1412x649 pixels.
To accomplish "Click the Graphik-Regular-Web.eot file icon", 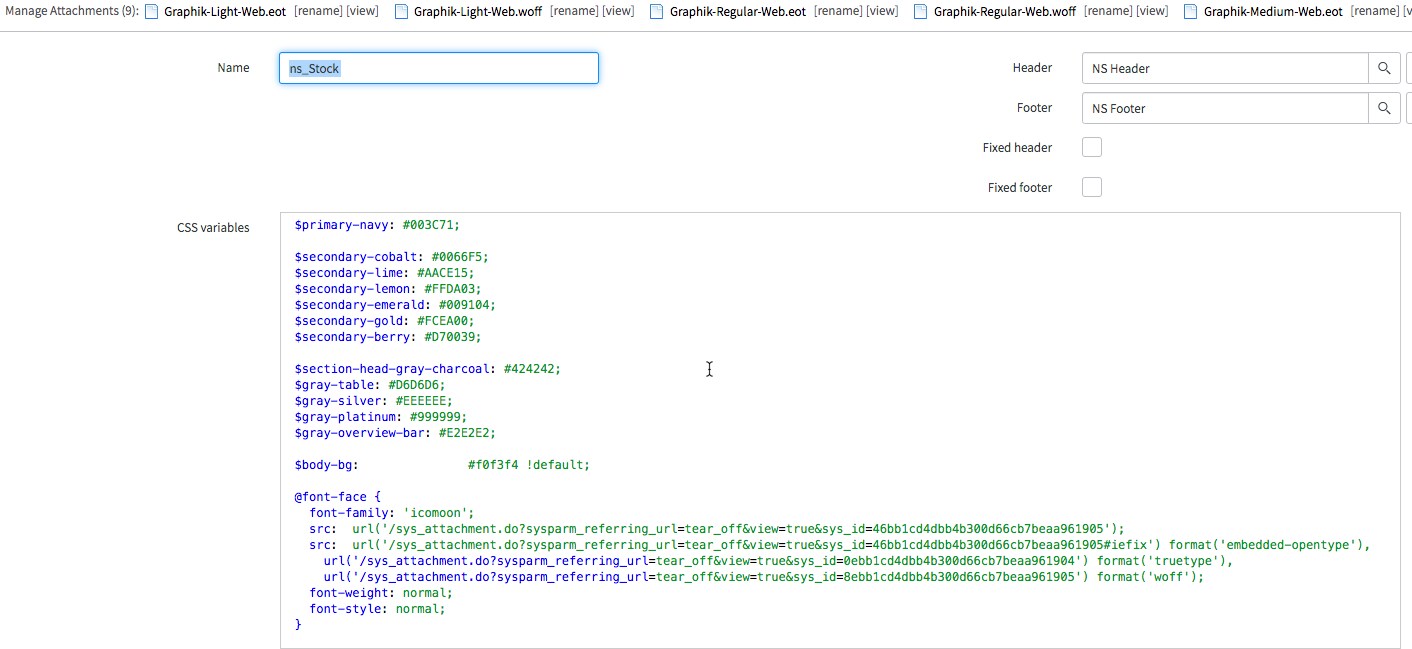I will (x=657, y=12).
